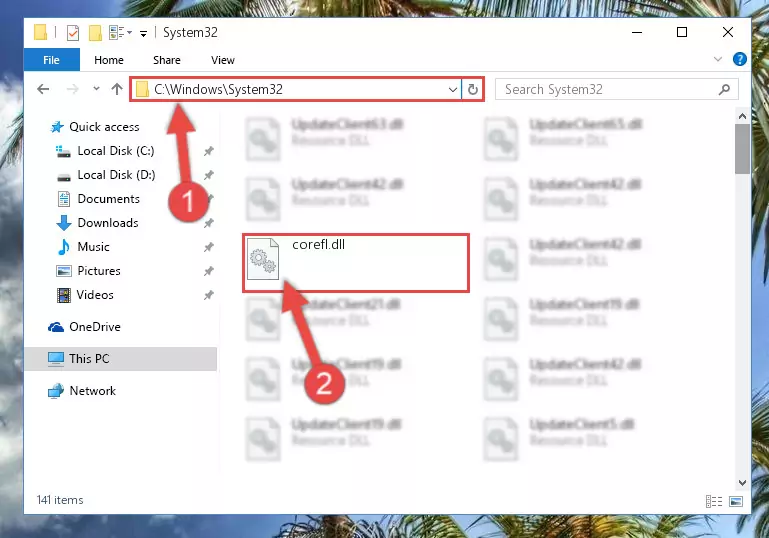Image resolution: width=769 pixels, height=538 pixels.
Task: Click the Properties quick access toolbar icon
Action: pyautogui.click(x=73, y=33)
